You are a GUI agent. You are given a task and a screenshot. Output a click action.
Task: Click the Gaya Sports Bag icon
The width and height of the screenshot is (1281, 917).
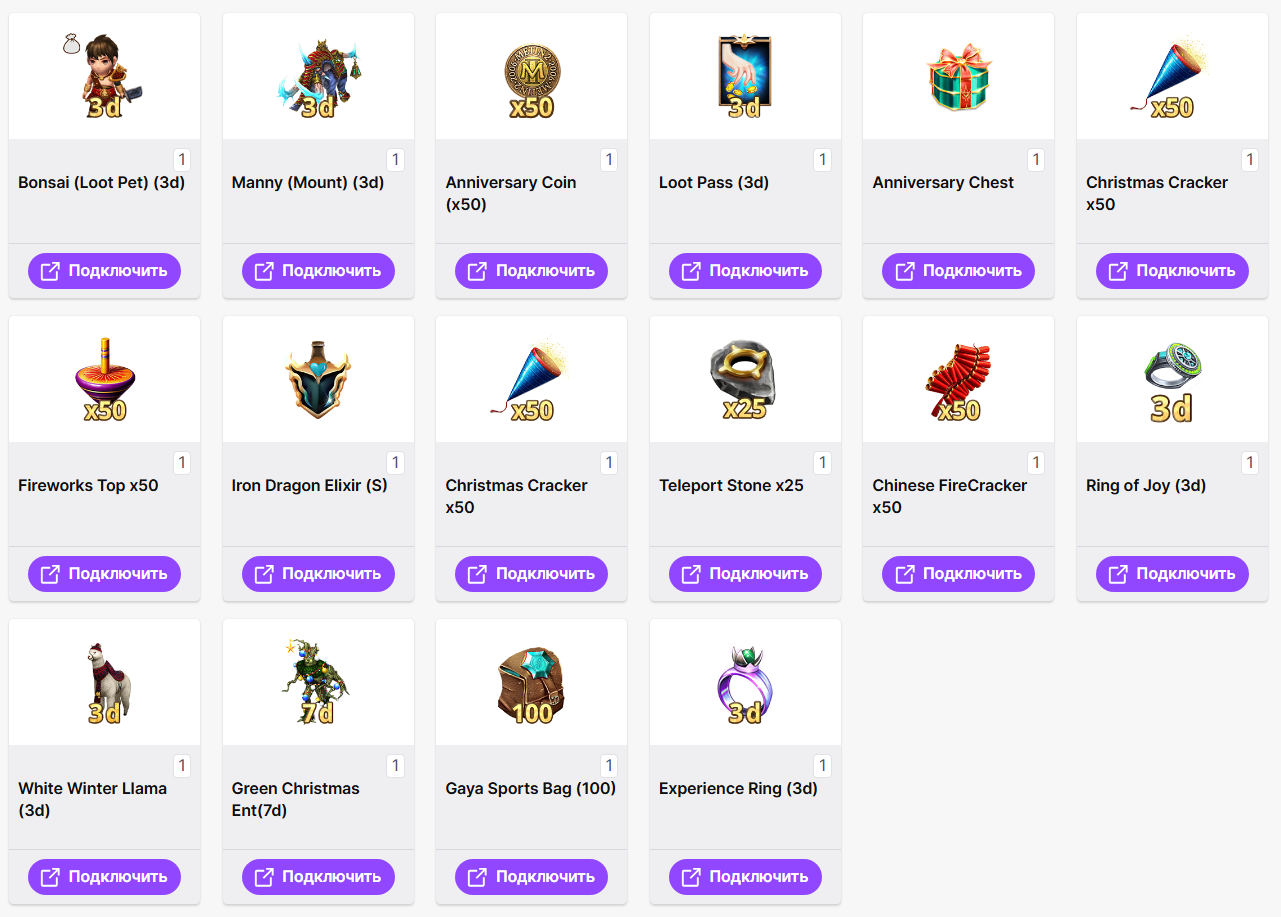coord(531,684)
